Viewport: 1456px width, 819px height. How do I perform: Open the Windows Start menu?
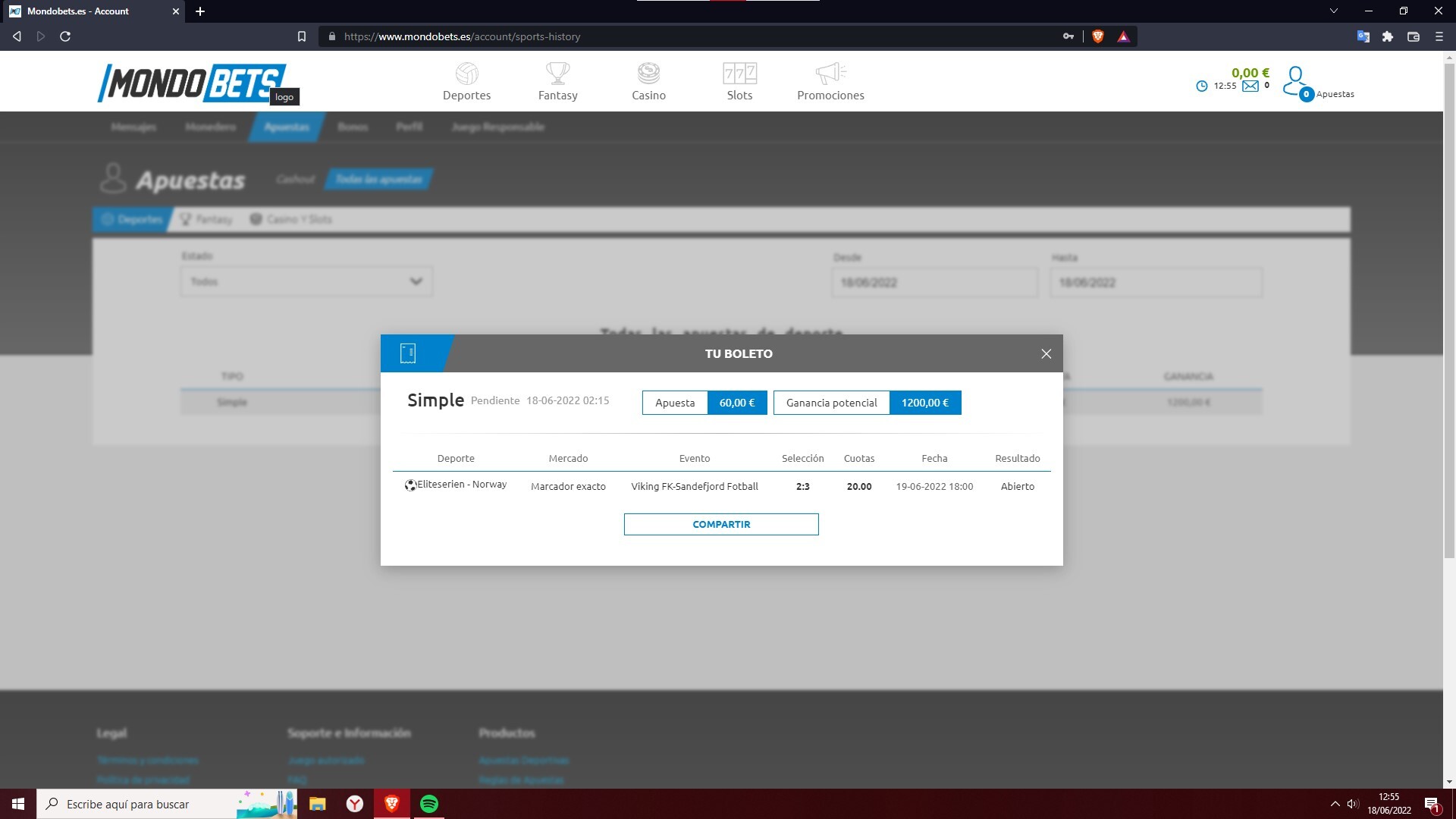click(18, 804)
